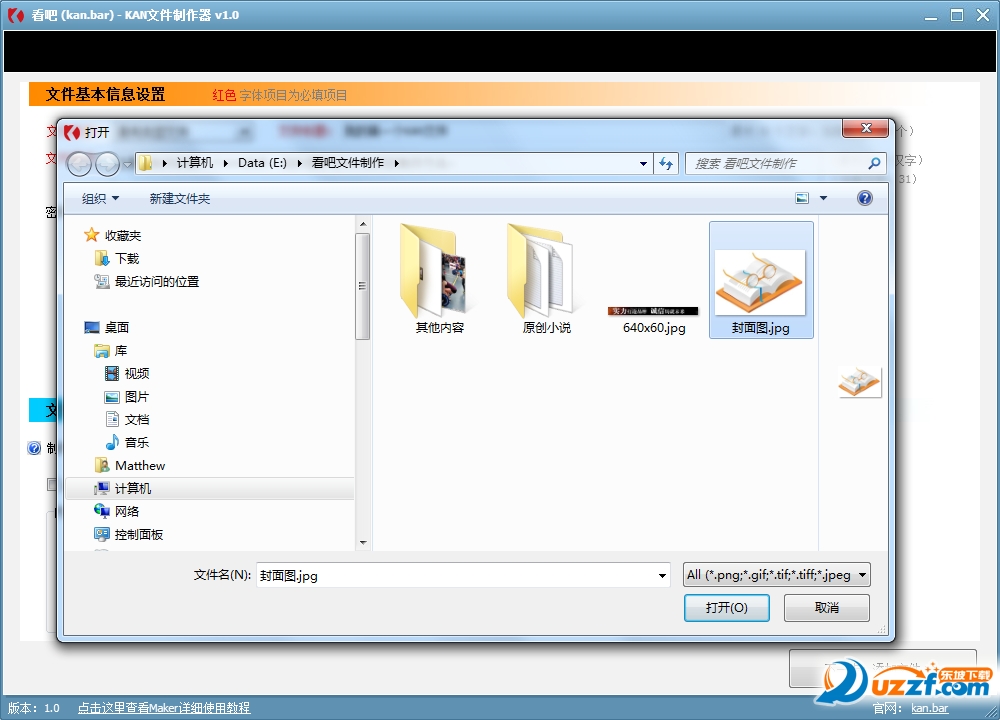Click the navigation pane scrollbar thumb
The height and width of the screenshot is (720, 1000).
(363, 286)
